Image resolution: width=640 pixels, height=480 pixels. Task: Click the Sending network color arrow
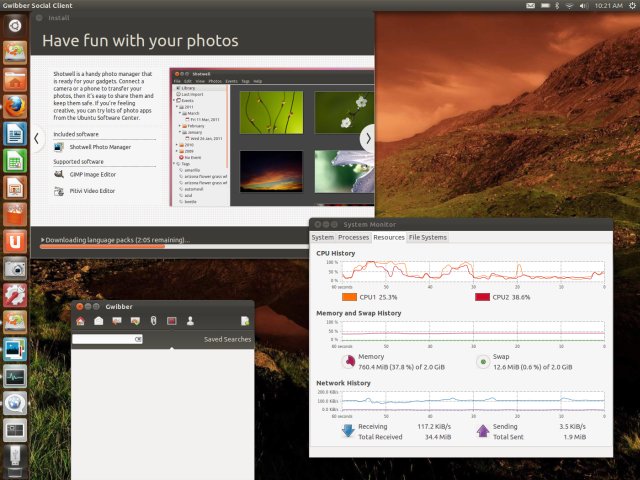(x=483, y=431)
